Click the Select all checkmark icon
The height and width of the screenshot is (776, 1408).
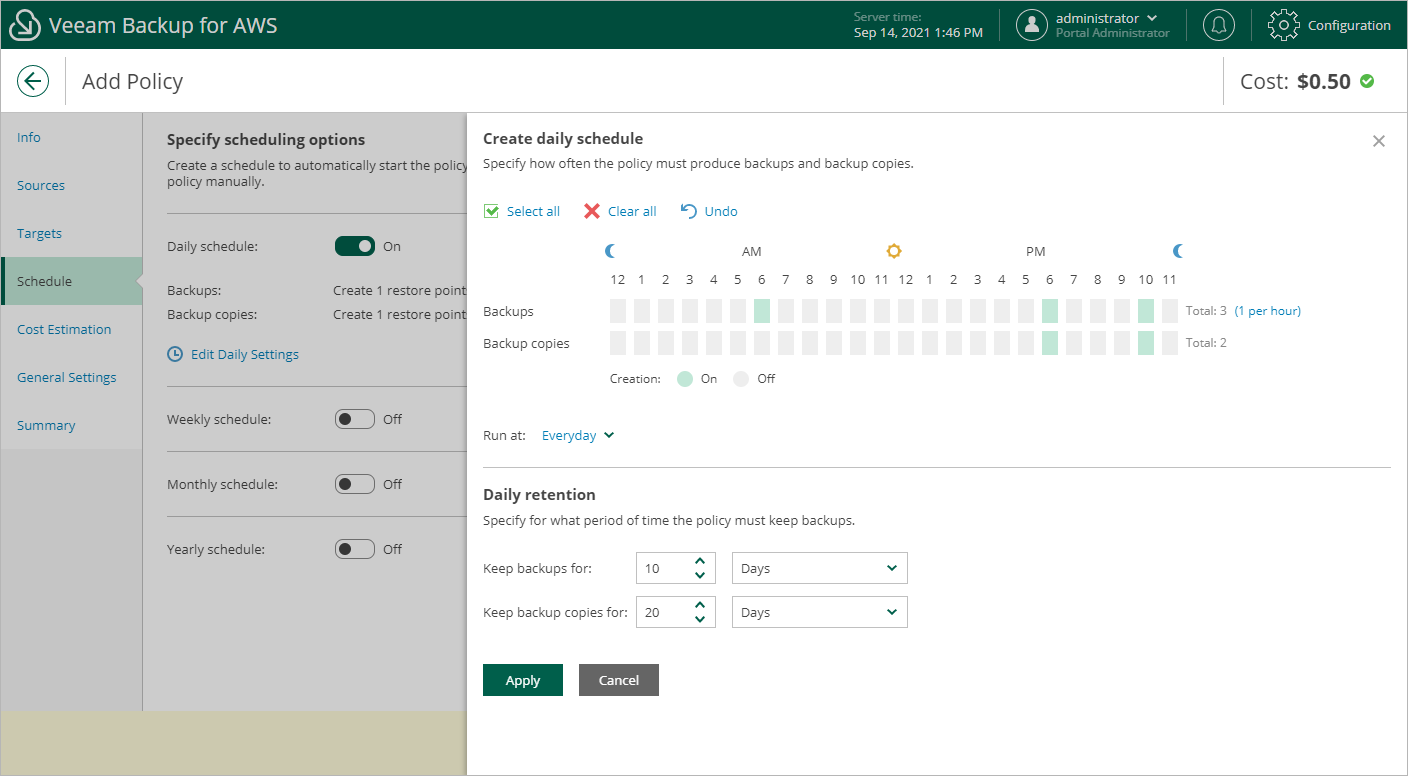click(491, 211)
